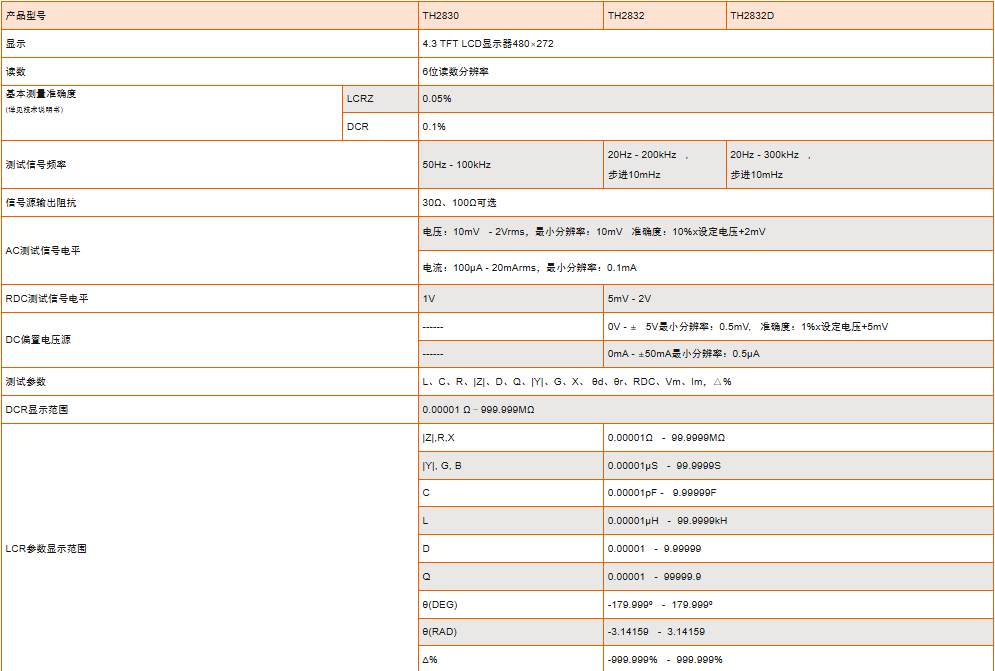
Task: Click the 基本测量准确度 row label
Action: click(x=171, y=113)
